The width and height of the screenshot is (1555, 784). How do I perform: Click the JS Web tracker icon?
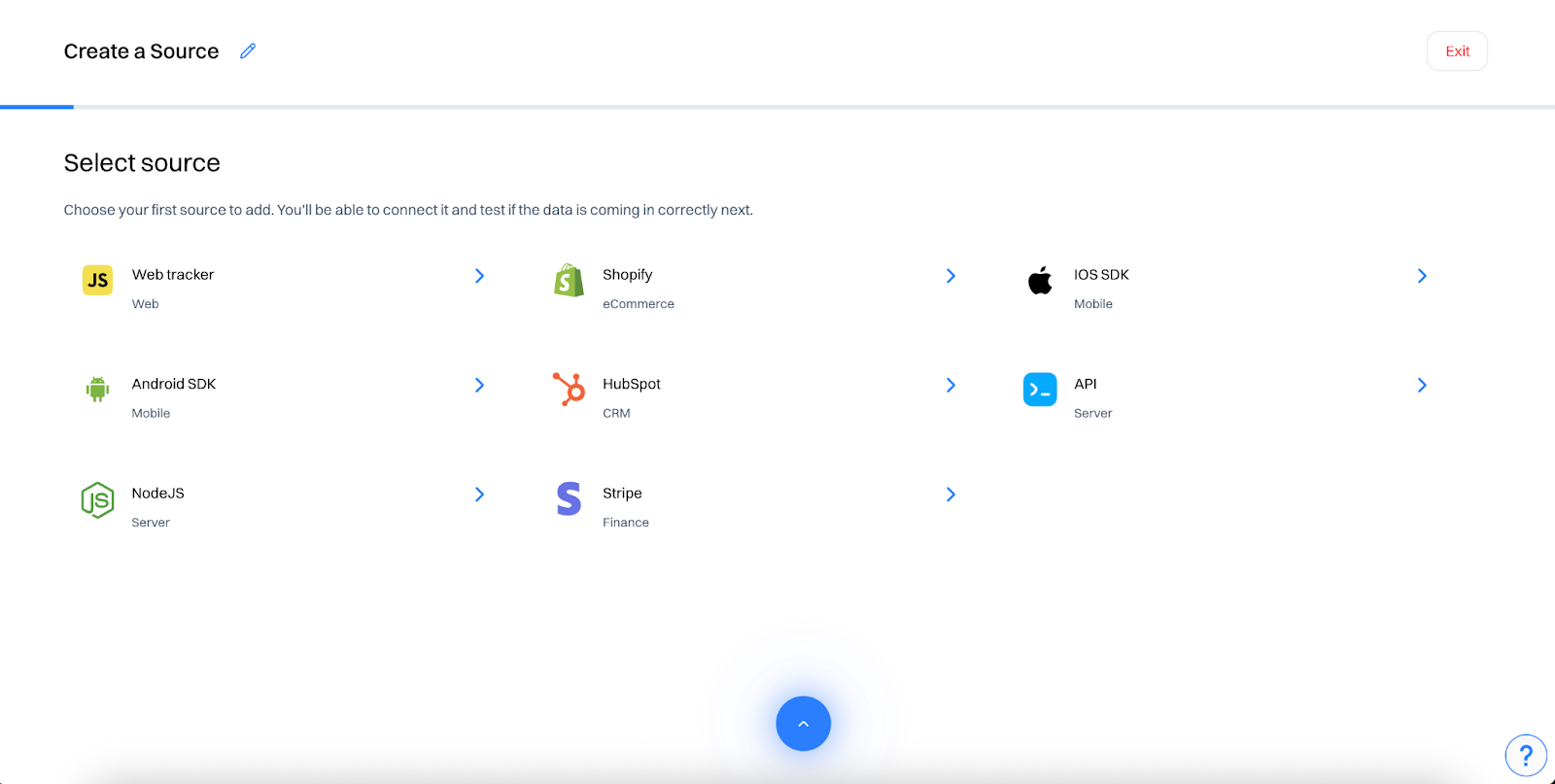97,280
